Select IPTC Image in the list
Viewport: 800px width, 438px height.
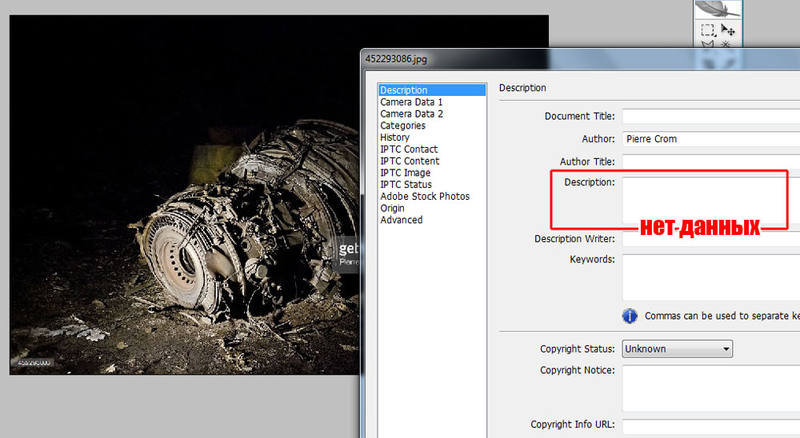point(405,173)
